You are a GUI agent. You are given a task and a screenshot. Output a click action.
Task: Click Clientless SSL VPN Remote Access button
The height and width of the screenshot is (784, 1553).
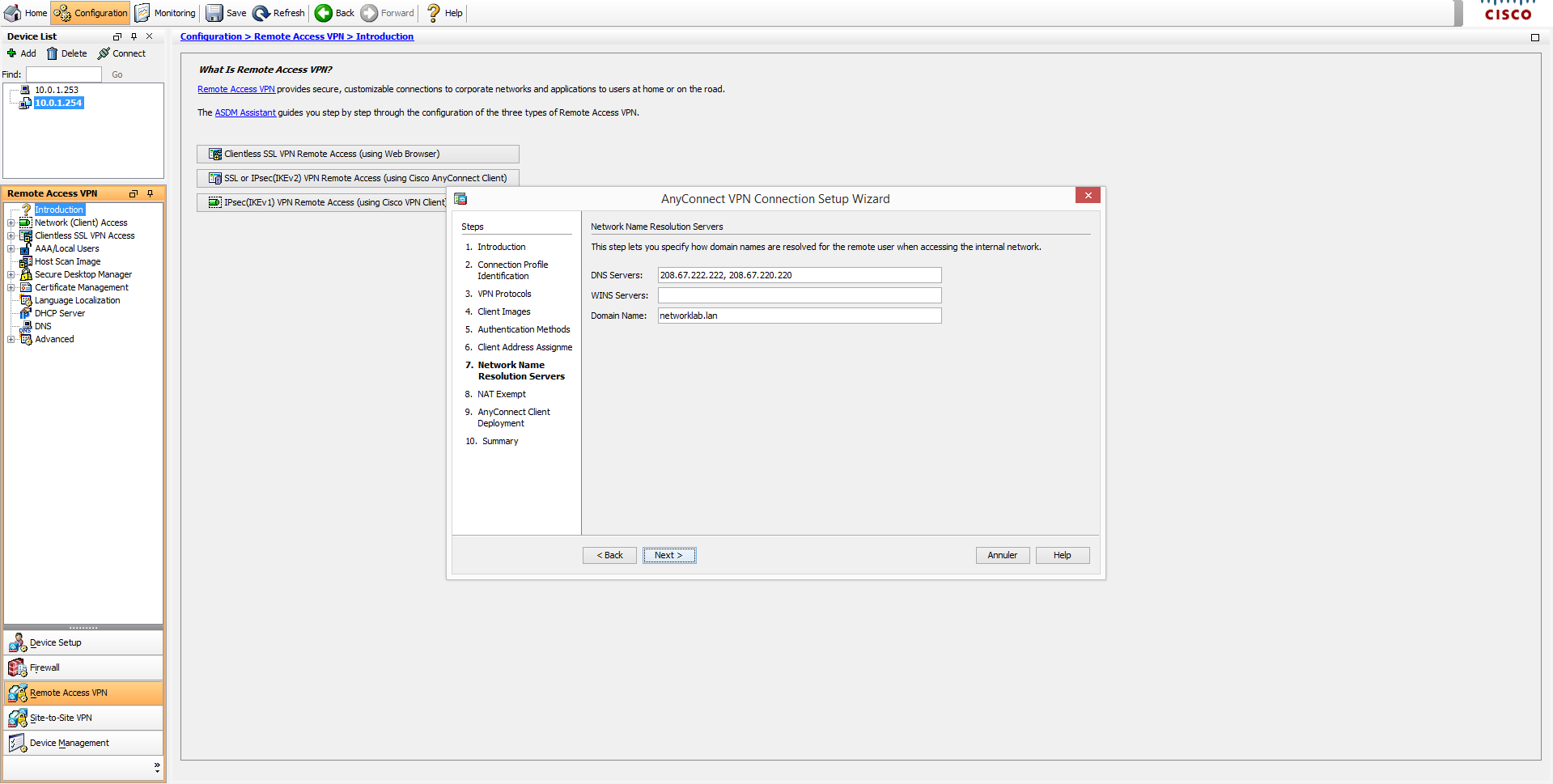[x=358, y=154]
